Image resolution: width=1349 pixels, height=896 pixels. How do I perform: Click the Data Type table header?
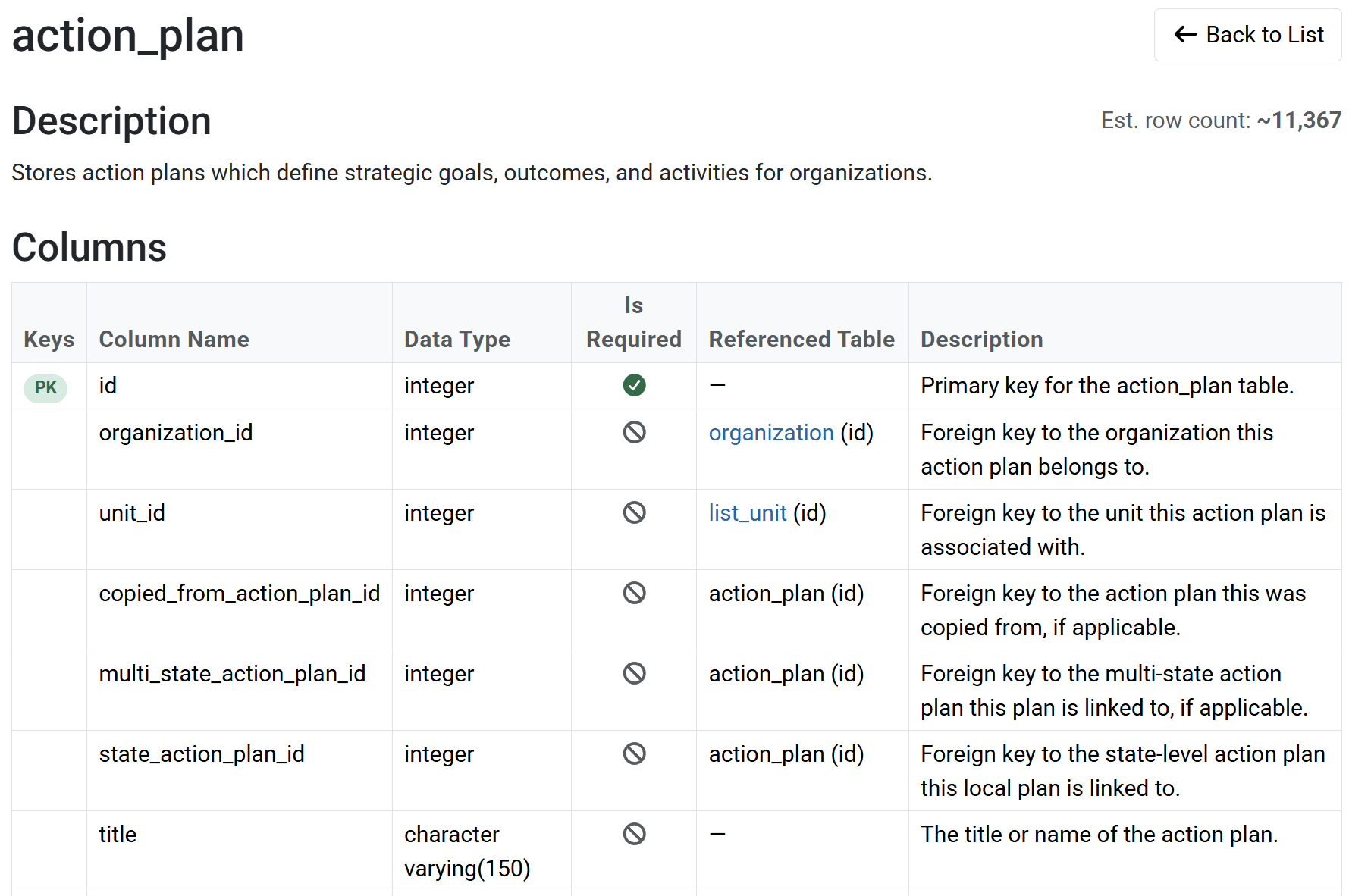[x=456, y=340]
